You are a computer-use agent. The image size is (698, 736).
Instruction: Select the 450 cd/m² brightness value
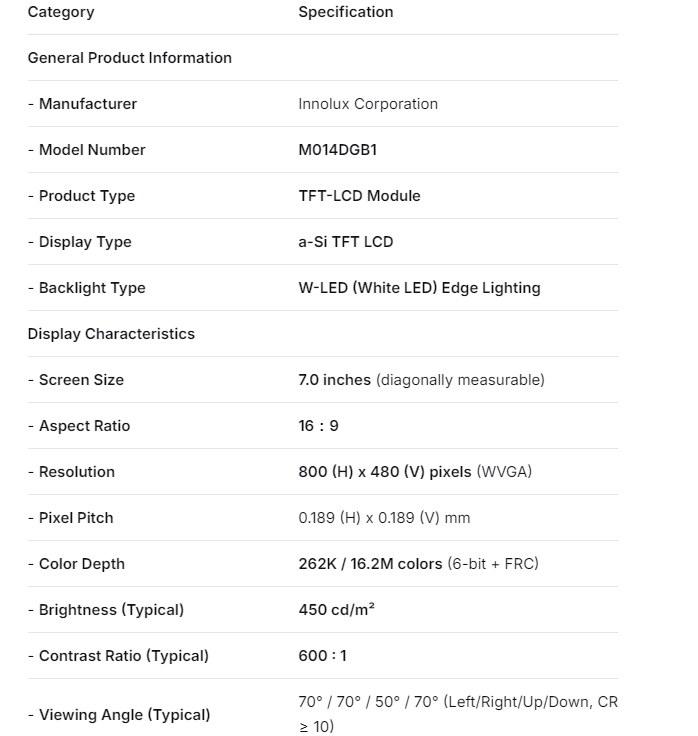(336, 610)
